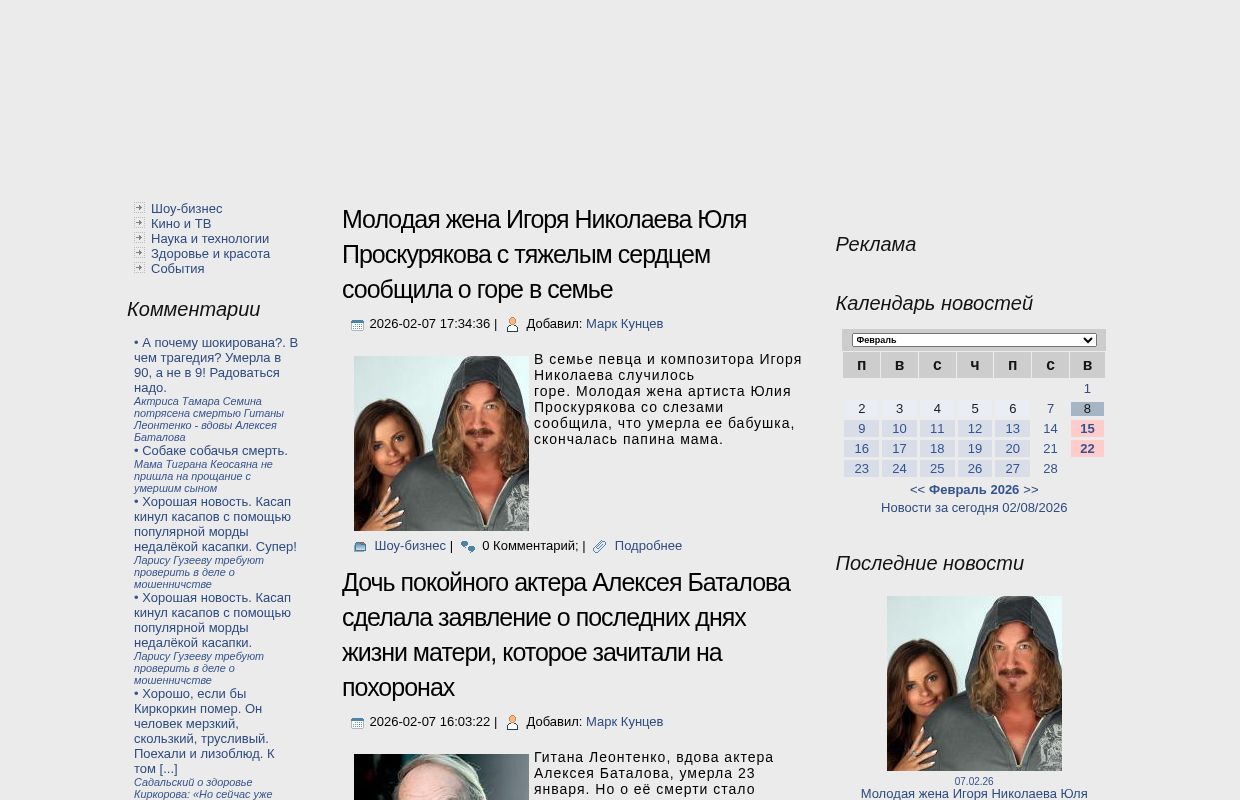Viewport: 1240px width, 800px height.
Task: Click the paperclip icon beside Подробнее
Action: pos(599,547)
